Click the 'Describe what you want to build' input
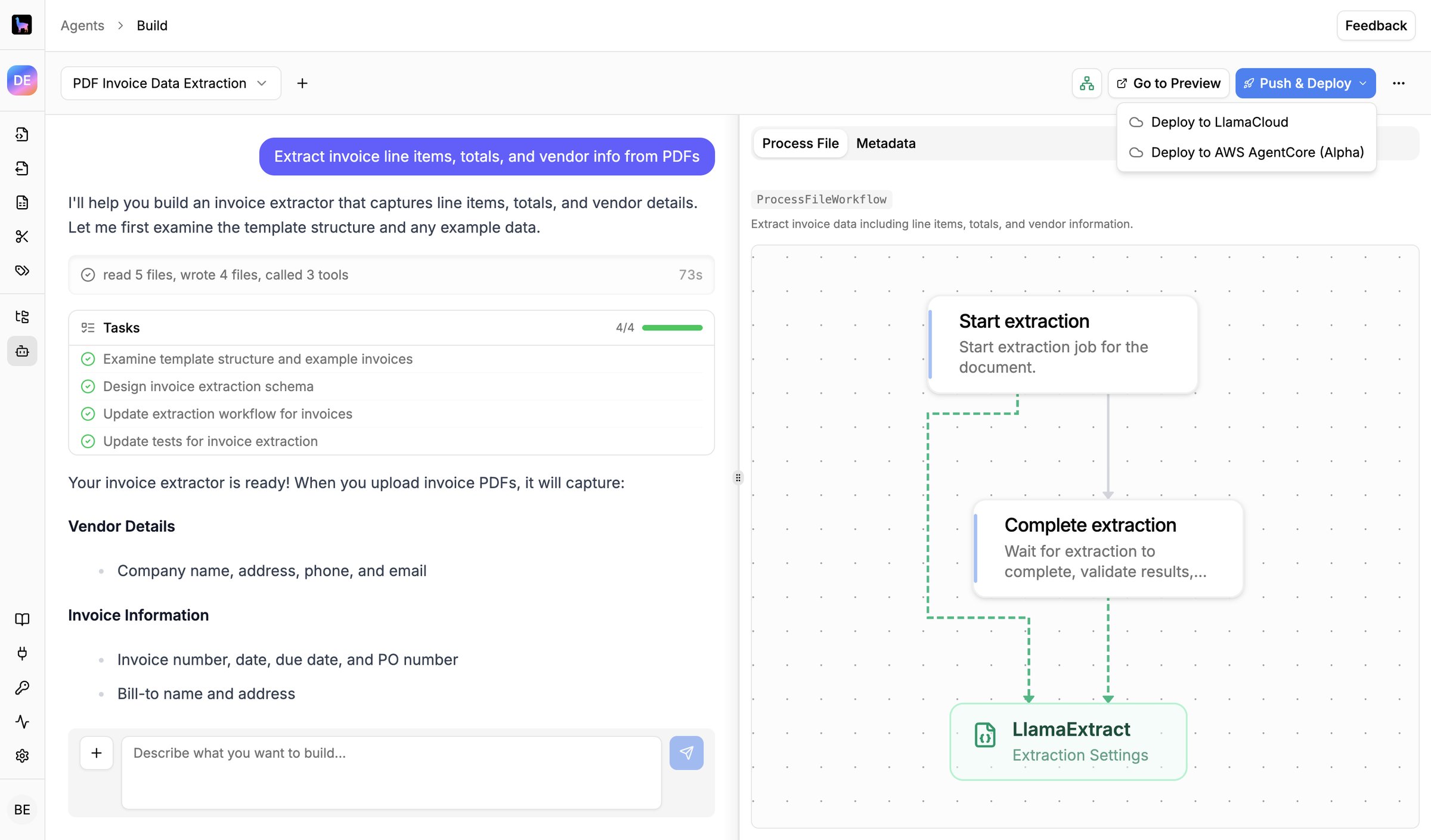The width and height of the screenshot is (1431, 840). (x=392, y=773)
